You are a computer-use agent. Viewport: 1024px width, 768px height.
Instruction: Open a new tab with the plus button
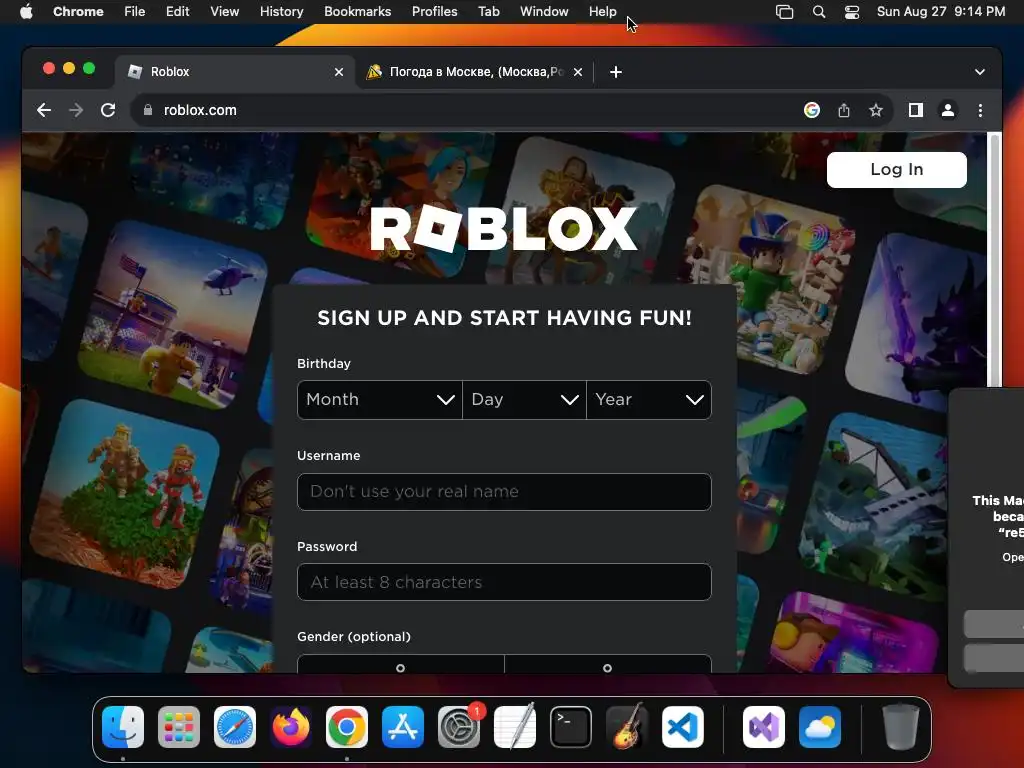click(x=616, y=72)
